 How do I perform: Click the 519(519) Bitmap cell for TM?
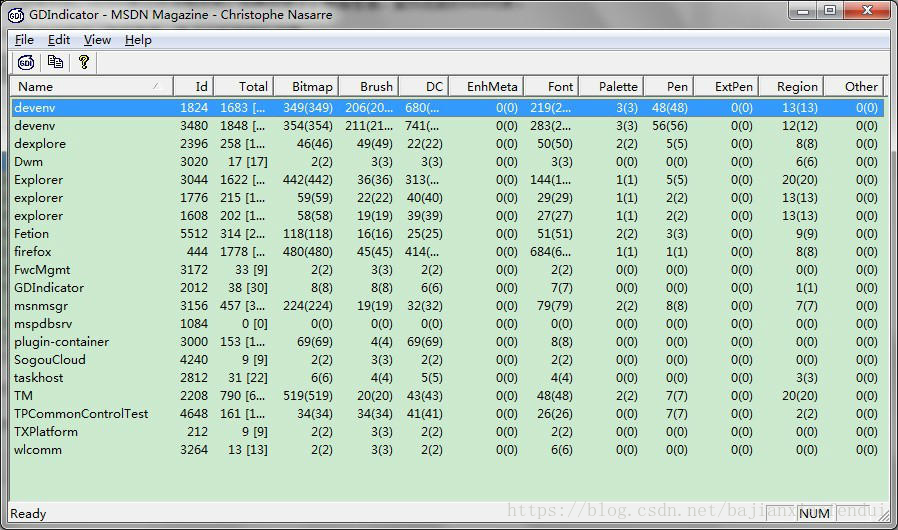coord(308,396)
